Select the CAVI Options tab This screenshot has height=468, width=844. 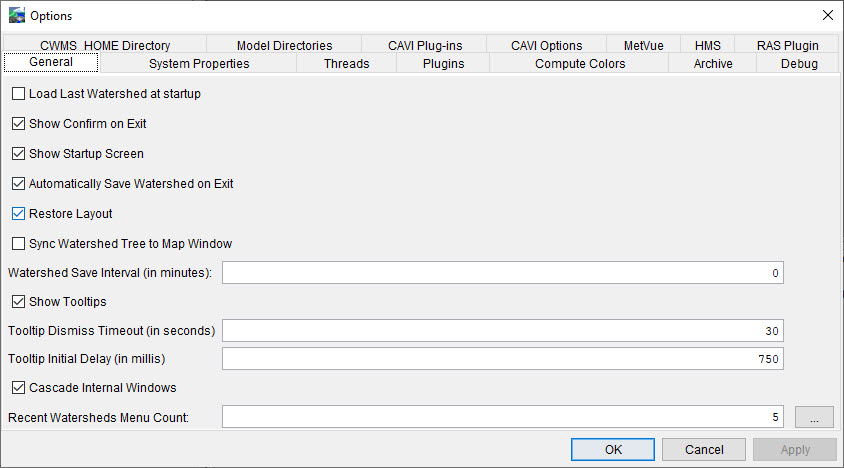click(546, 45)
